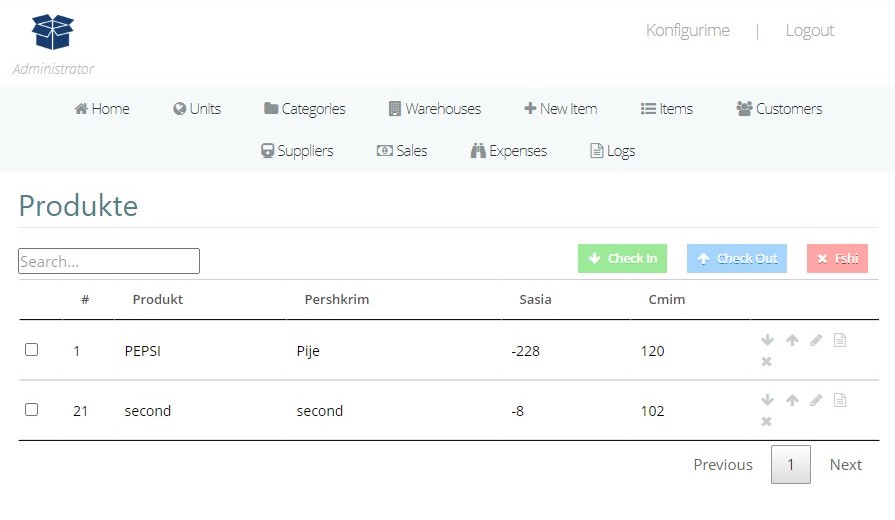895x520 pixels.
Task: Click the down-arrow icon in second product row
Action: pos(767,400)
